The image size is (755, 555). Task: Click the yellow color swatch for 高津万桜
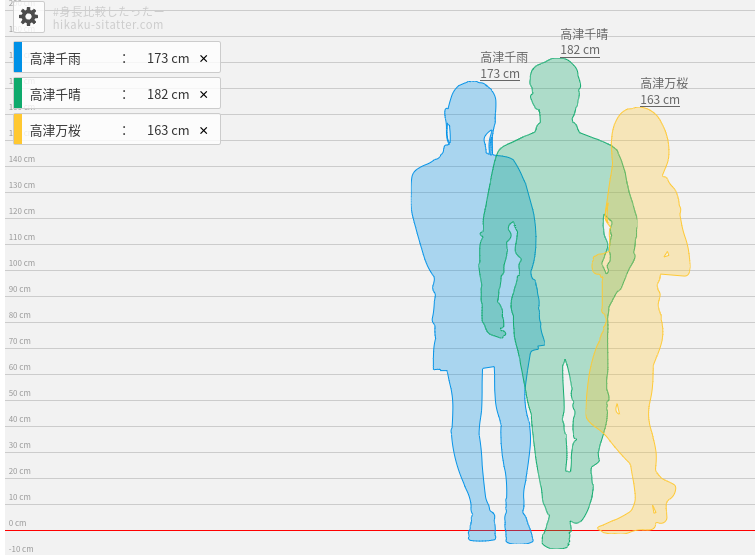coord(18,130)
